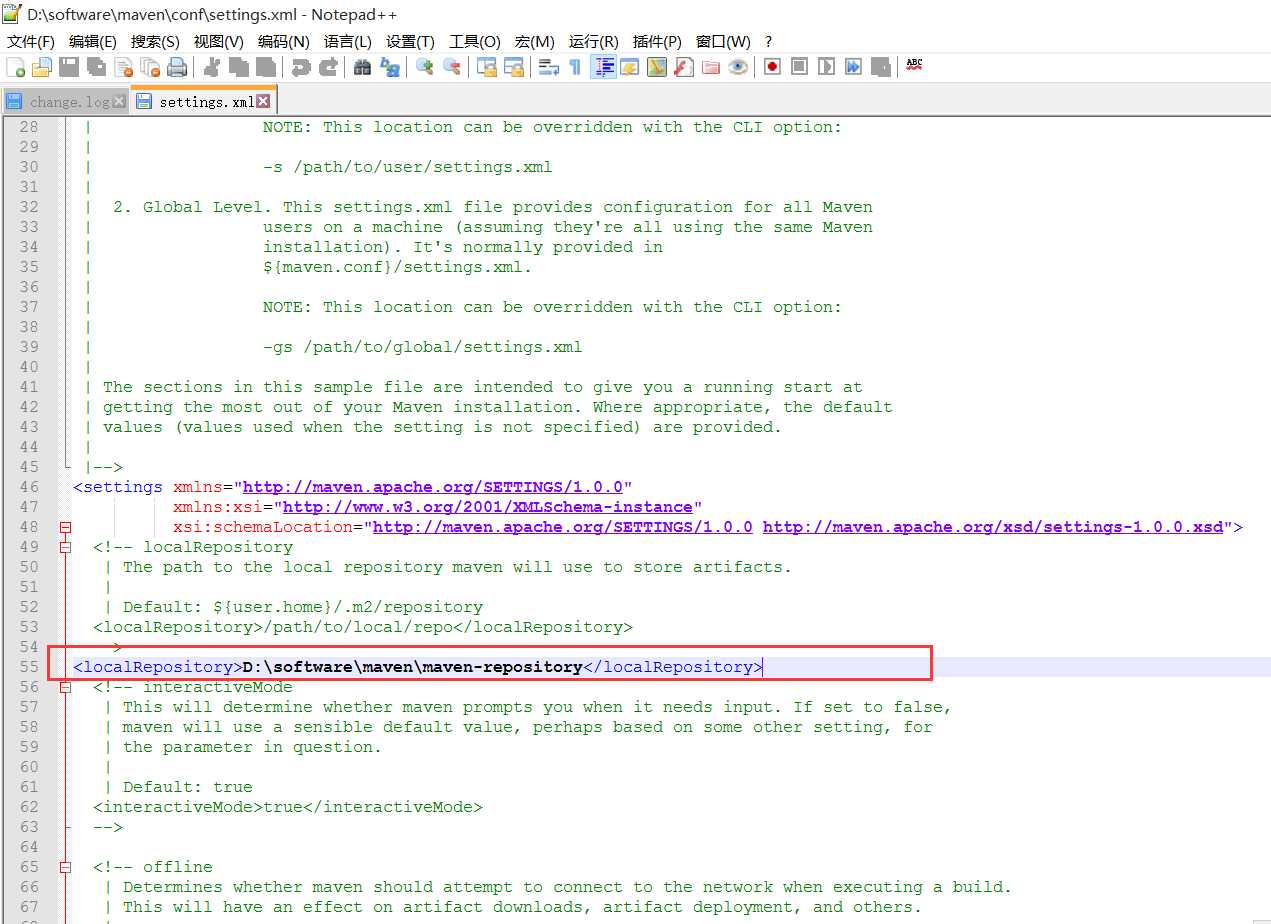Open the Replace dialog icon

[x=389, y=67]
